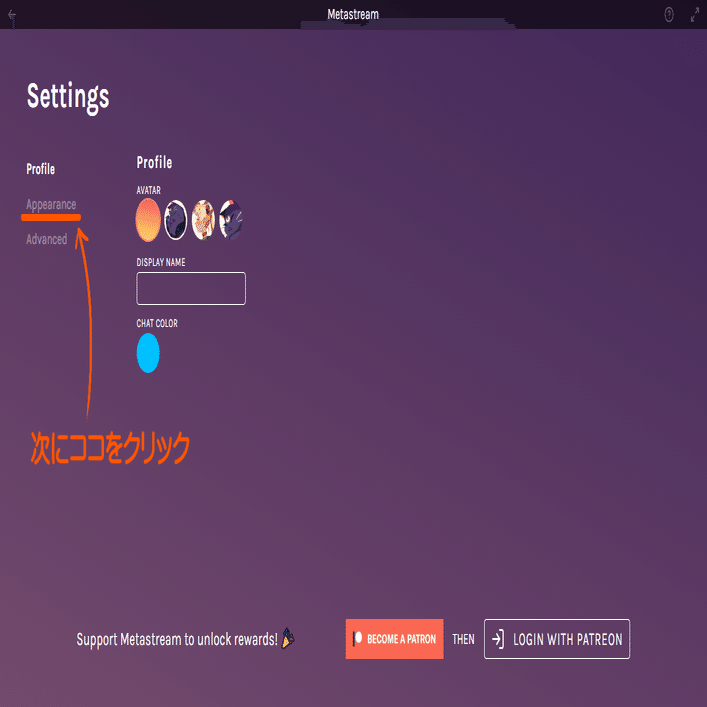707x707 pixels.
Task: Click the AVATAR section label
Action: 149,190
